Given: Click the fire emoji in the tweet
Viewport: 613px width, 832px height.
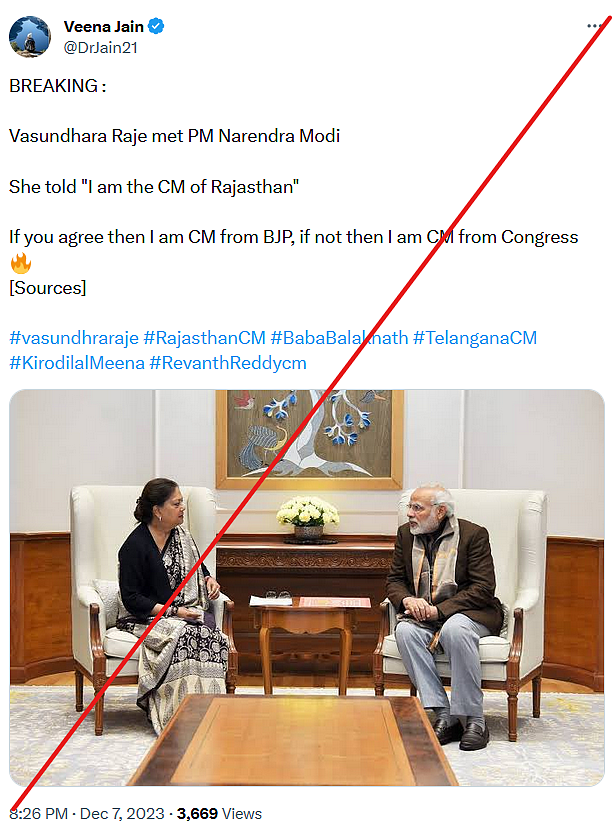Looking at the screenshot, I should click(20, 263).
